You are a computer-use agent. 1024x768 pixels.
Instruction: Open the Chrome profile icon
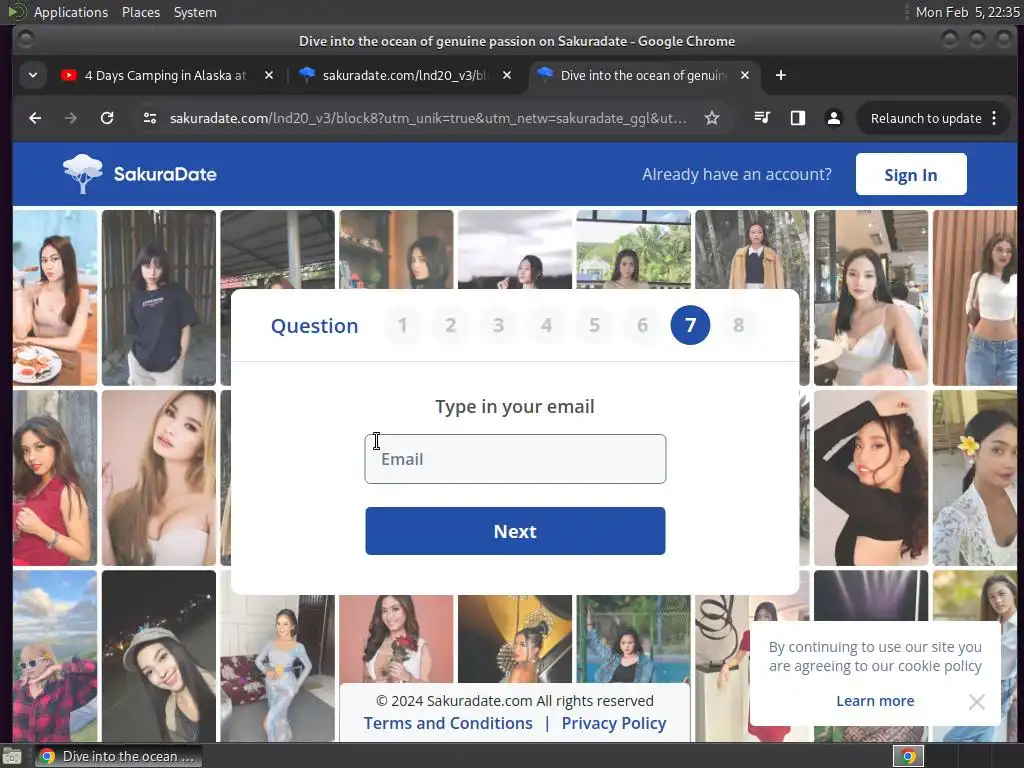pyautogui.click(x=833, y=118)
